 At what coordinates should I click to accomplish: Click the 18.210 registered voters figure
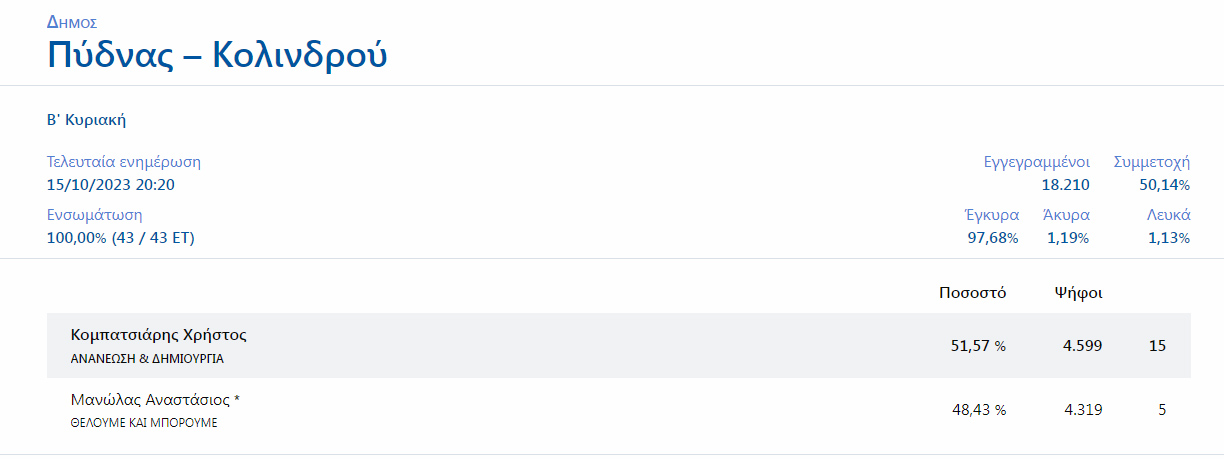[x=1065, y=185]
